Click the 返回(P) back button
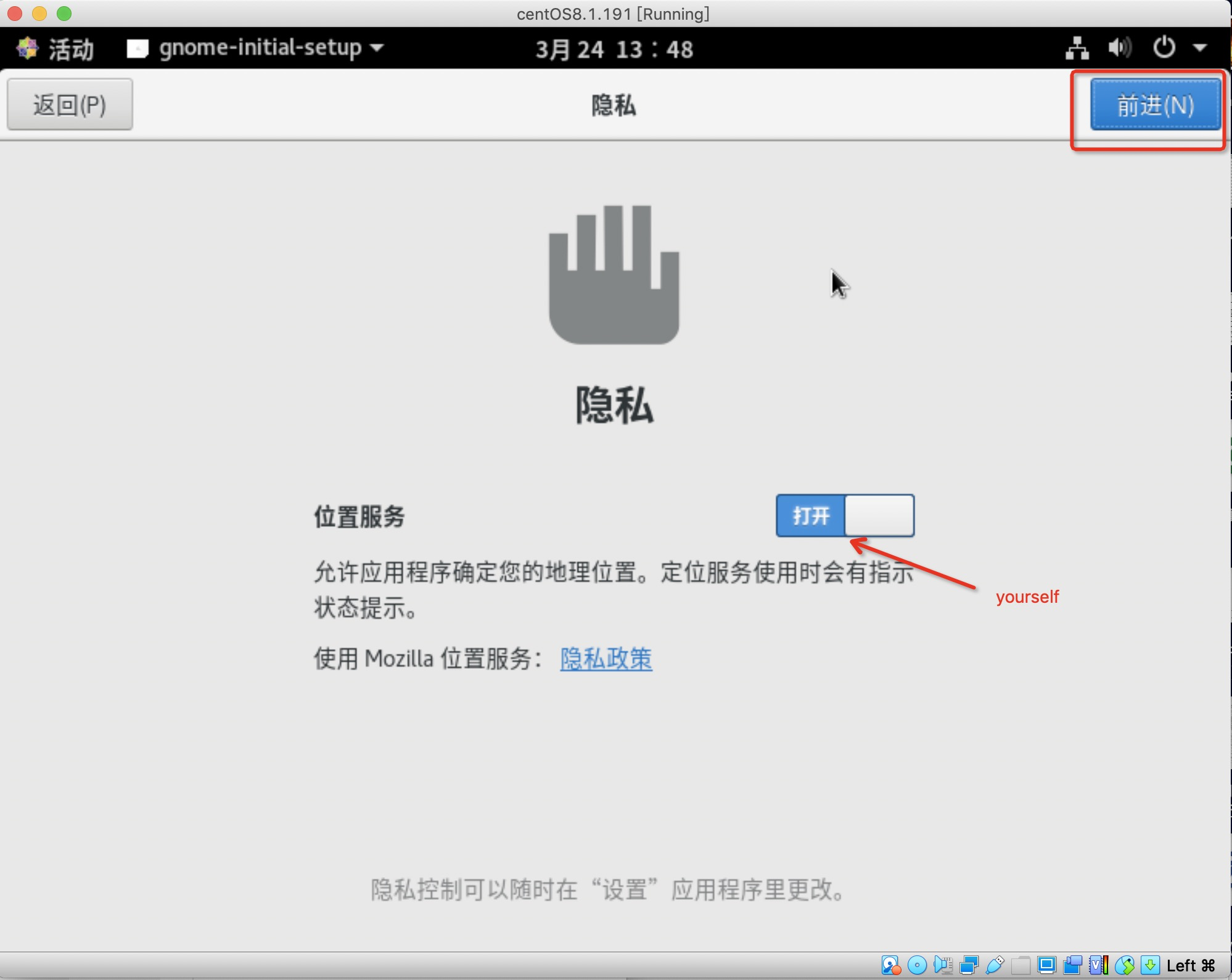The width and height of the screenshot is (1232, 980). pyautogui.click(x=69, y=104)
